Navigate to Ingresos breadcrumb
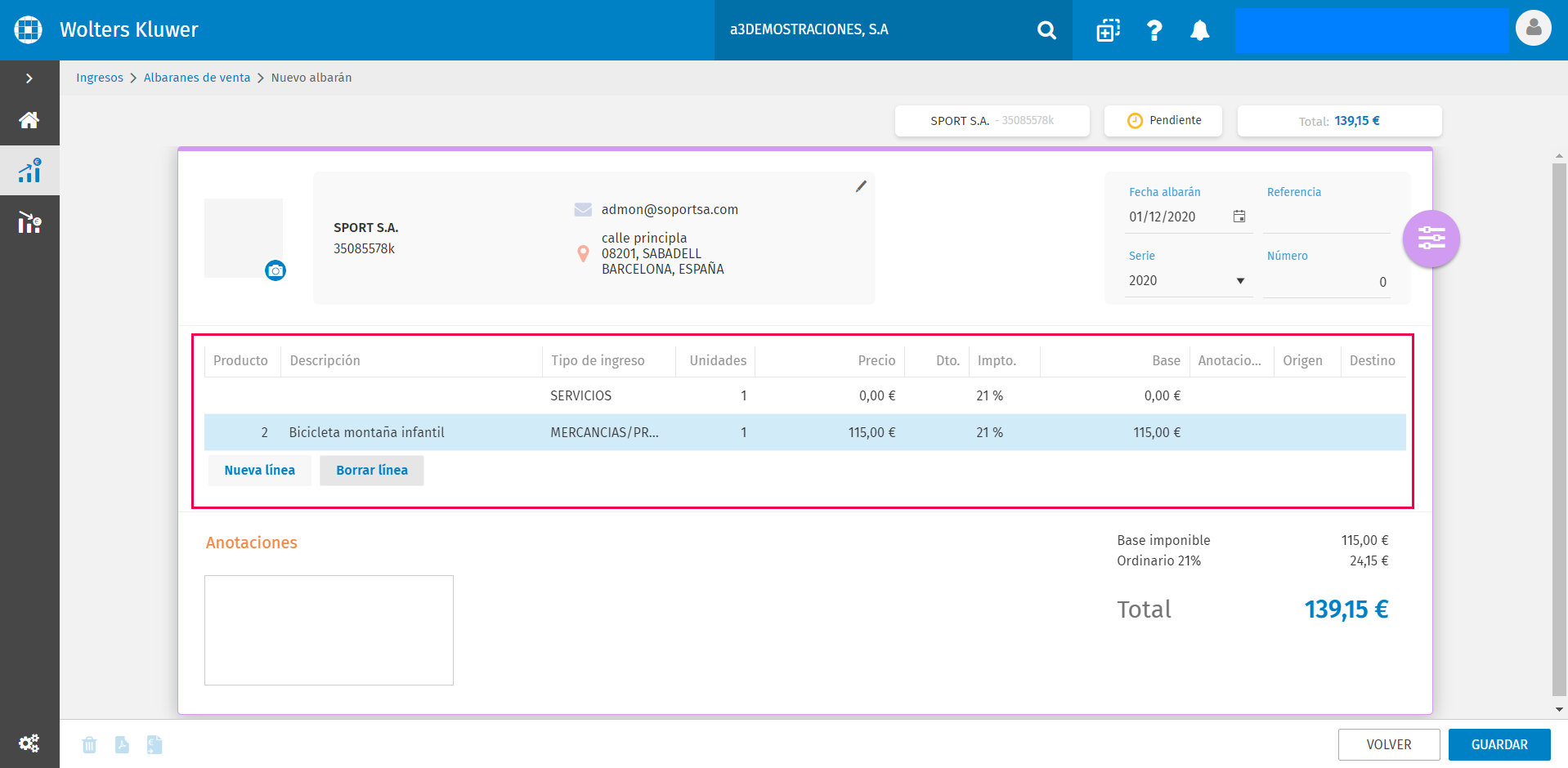Image resolution: width=1568 pixels, height=768 pixels. tap(100, 78)
